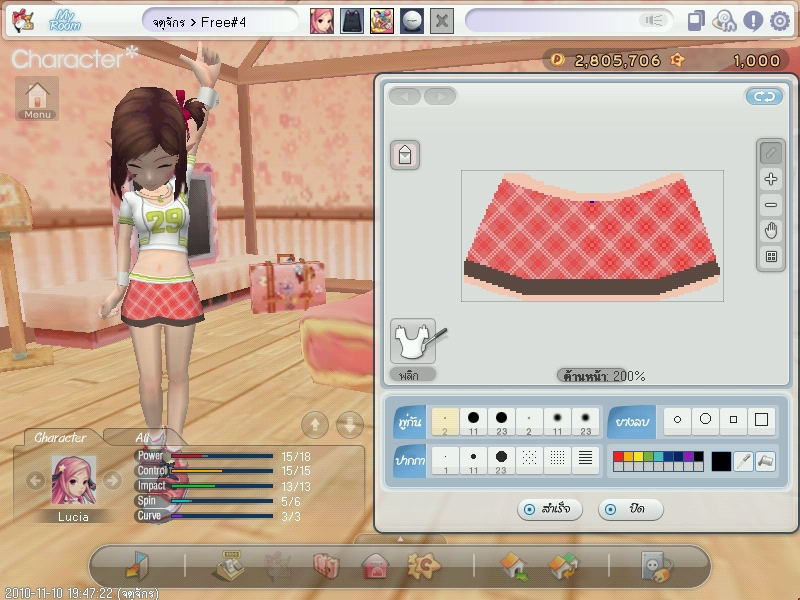Click the overlapping windows icon in the top bar
The width and height of the screenshot is (800, 600).
696,21
